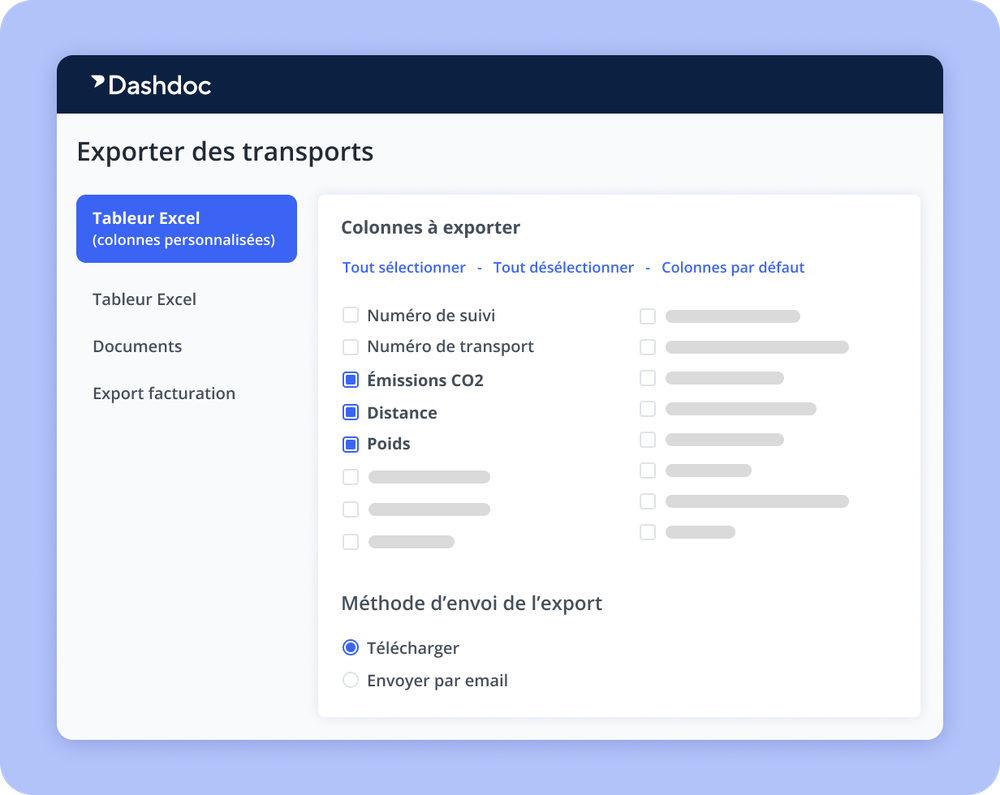
Task: Click the Colonnes à exporter heading
Action: (430, 227)
